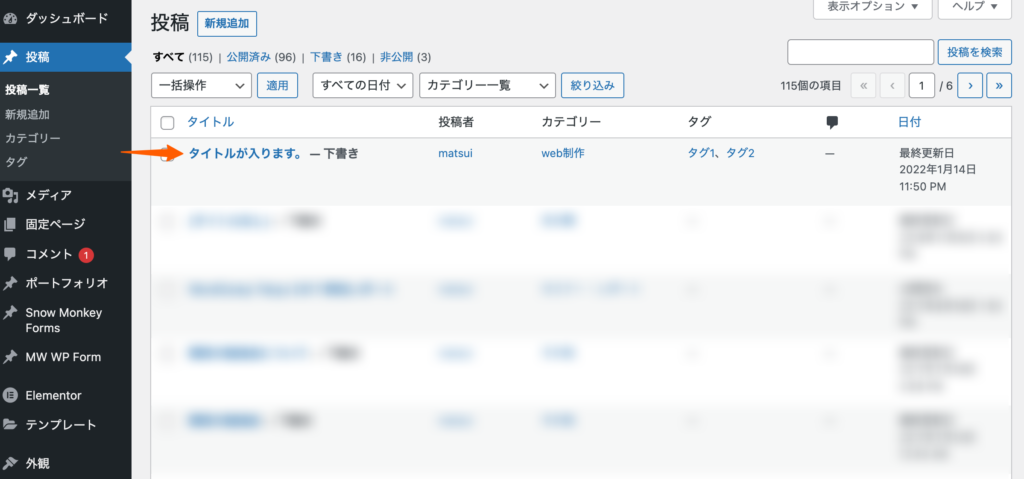Click the web制作 category link
Viewport: 1024px width, 479px height.
pyautogui.click(x=562, y=153)
